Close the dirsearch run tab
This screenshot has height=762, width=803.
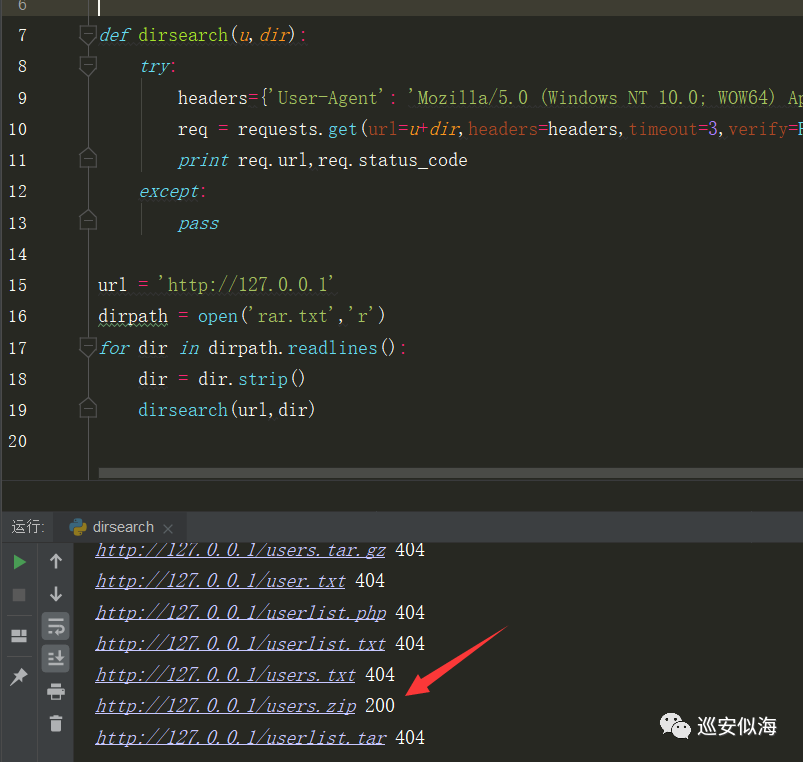pos(168,528)
